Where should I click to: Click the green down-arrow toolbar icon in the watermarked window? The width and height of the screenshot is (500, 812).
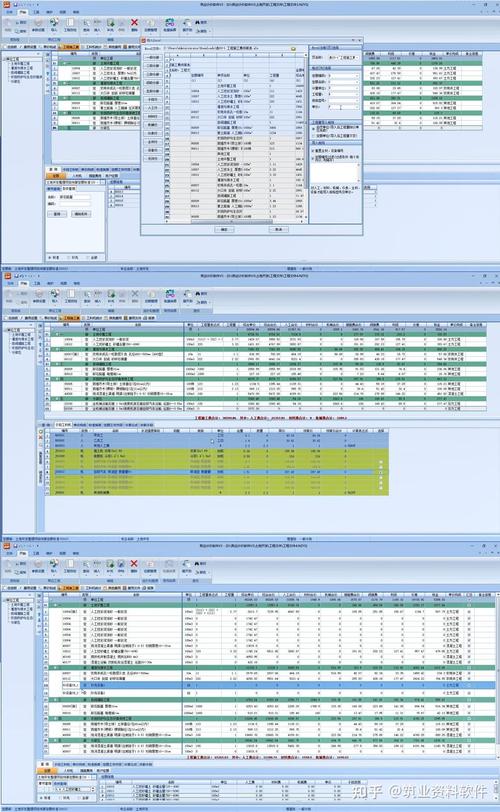110,564
